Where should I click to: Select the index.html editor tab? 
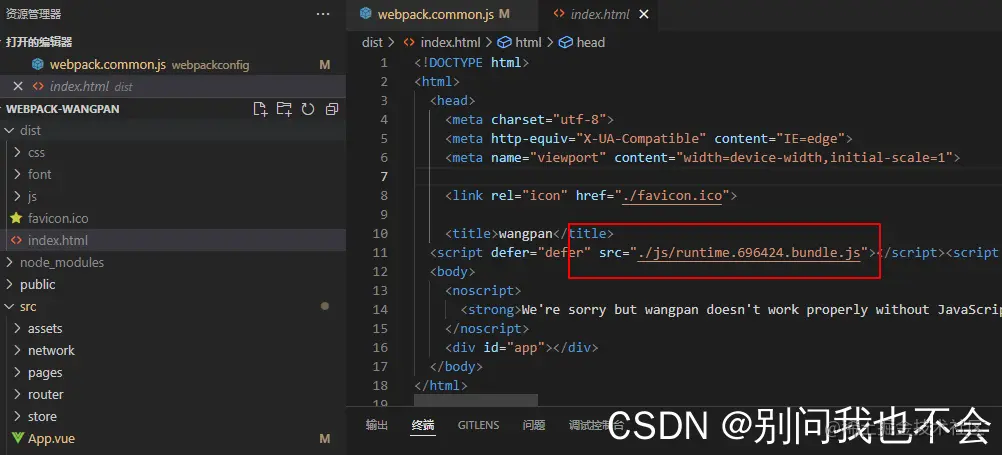598,14
